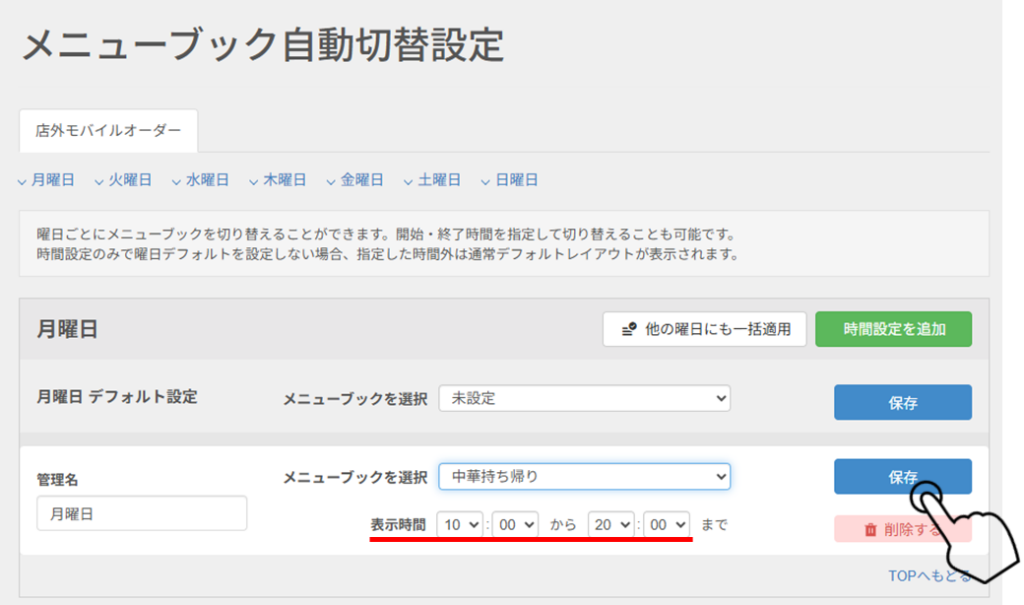Open the 中華持ち帰り menu book dropdown
The height and width of the screenshot is (605, 1024).
(x=584, y=477)
